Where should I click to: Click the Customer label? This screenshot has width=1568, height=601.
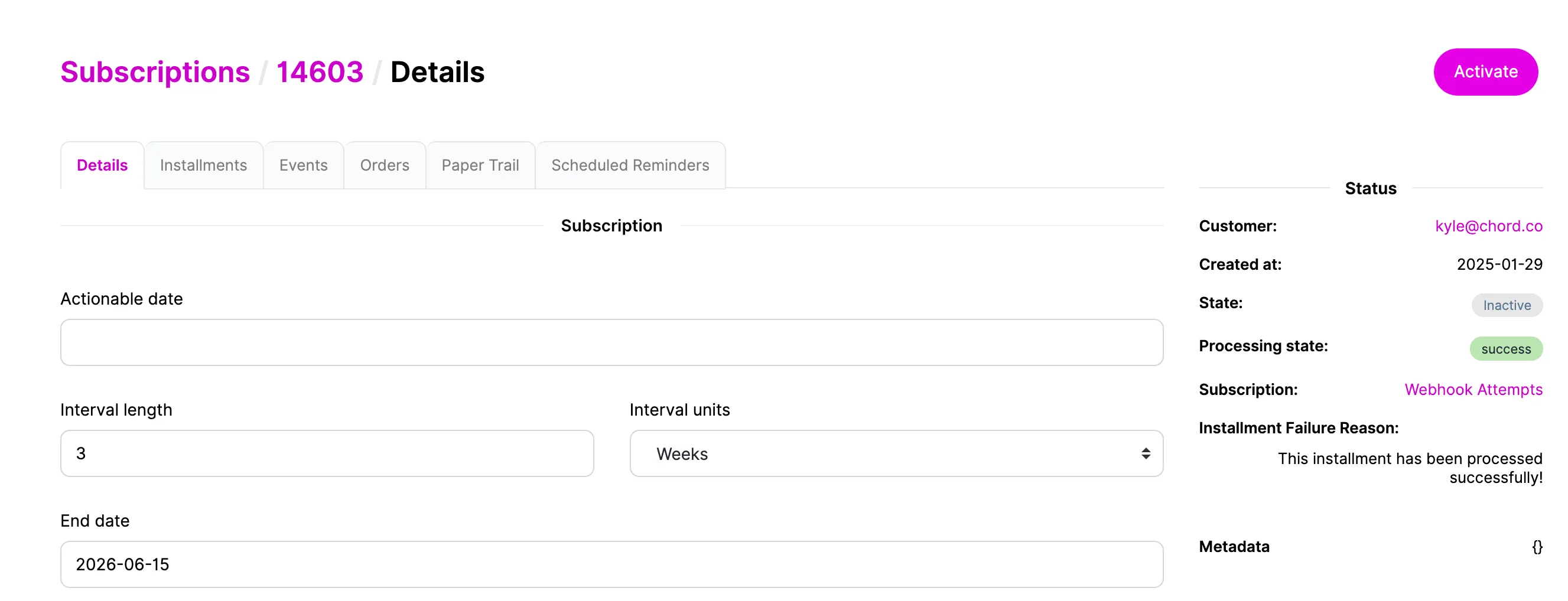[x=1238, y=226]
